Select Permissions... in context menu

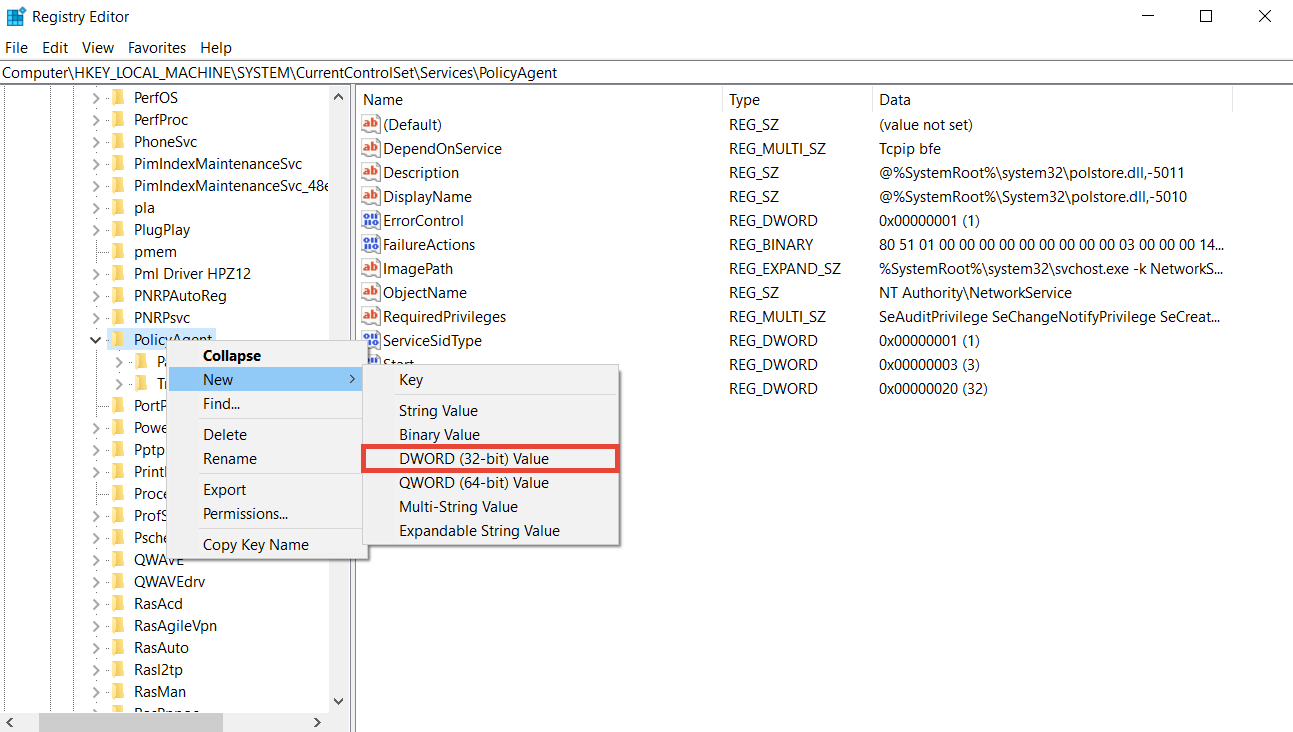click(x=245, y=514)
